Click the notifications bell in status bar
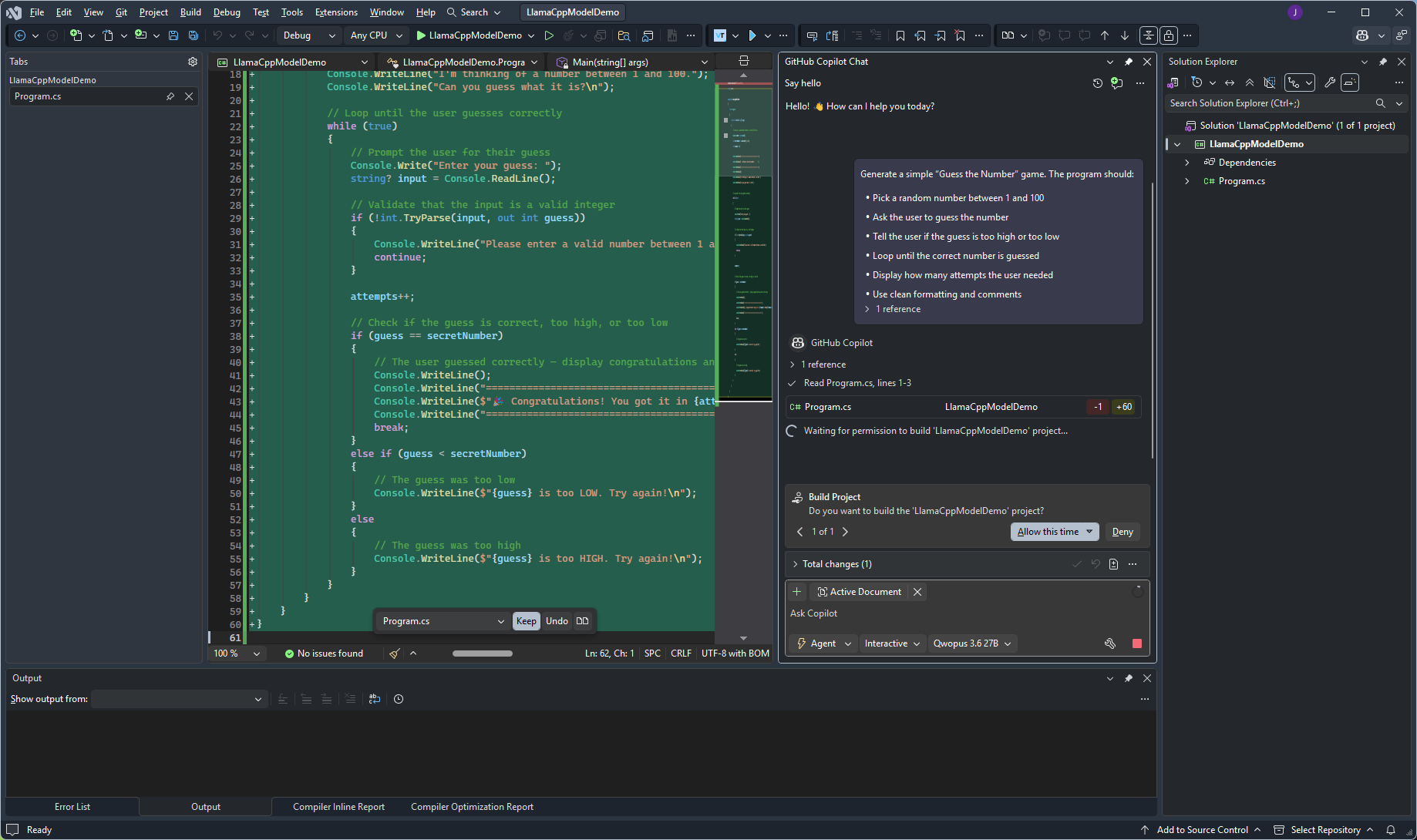This screenshot has height=840, width=1417. pos(1391,830)
